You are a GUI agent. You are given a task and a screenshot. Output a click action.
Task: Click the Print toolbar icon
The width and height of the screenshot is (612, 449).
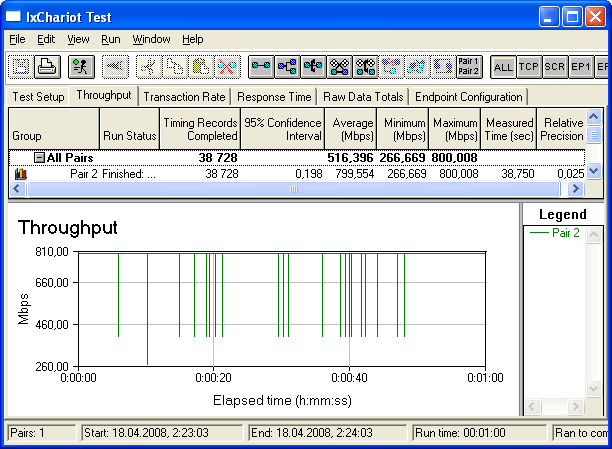47,67
